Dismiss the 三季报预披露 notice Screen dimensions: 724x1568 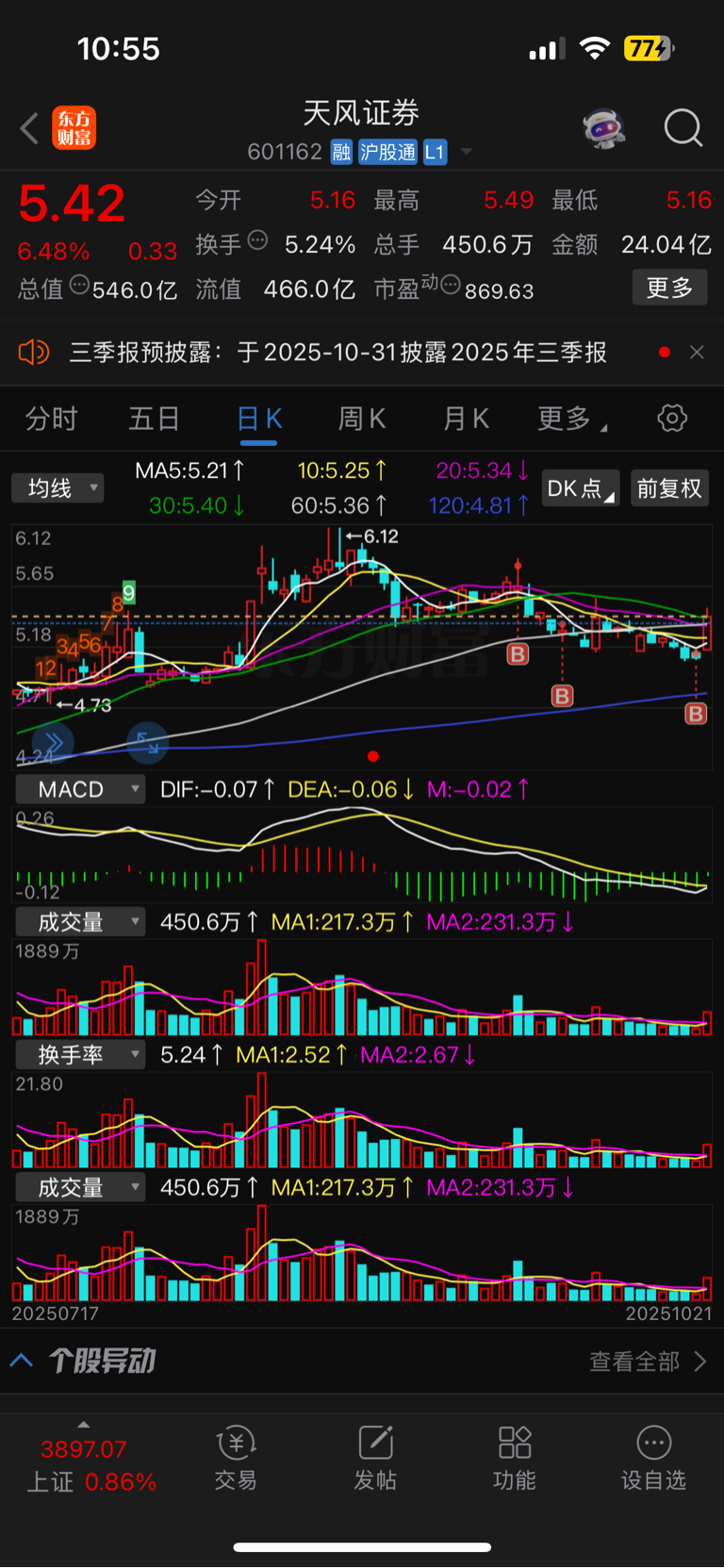click(x=697, y=352)
